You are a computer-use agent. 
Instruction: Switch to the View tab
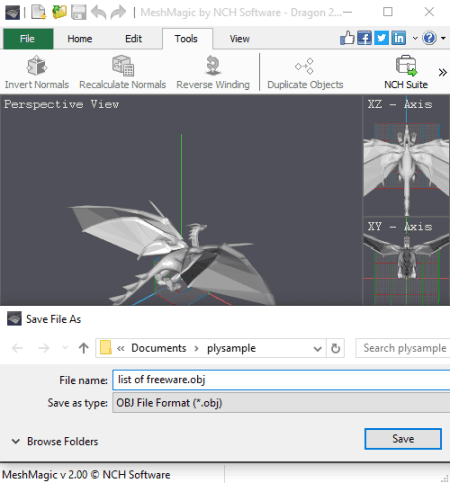(240, 39)
